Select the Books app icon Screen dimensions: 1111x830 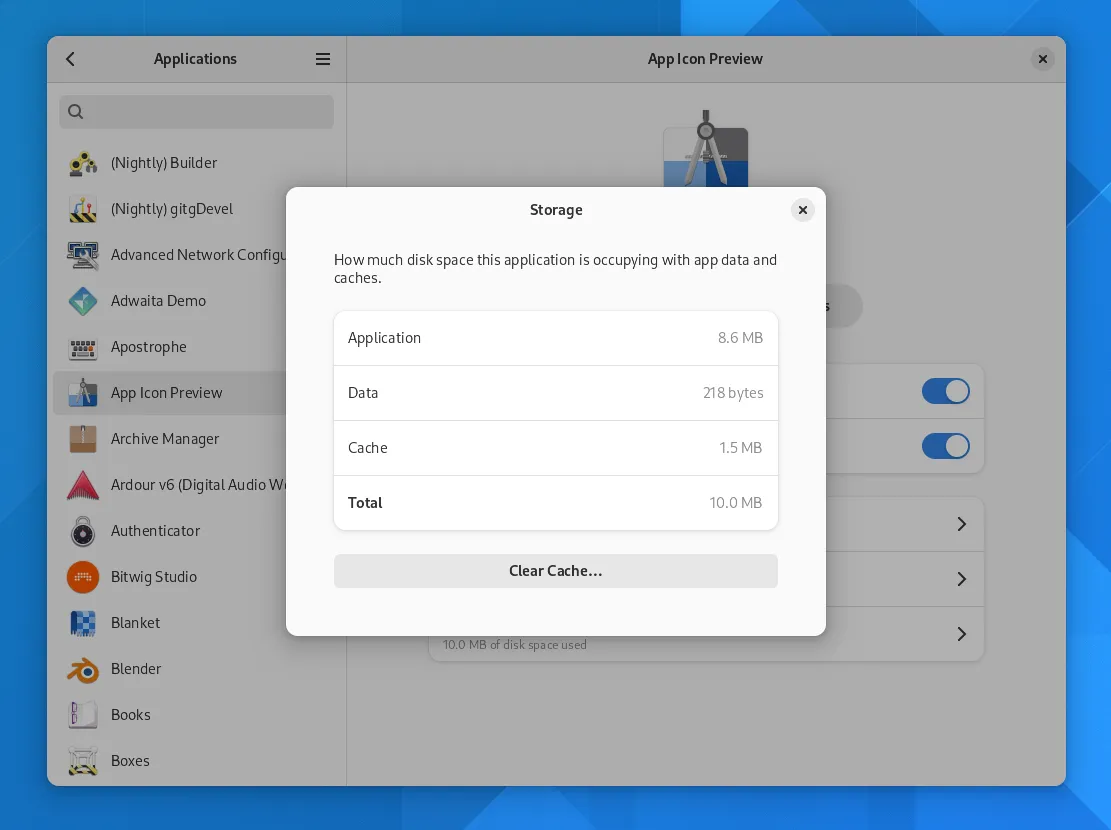(83, 714)
